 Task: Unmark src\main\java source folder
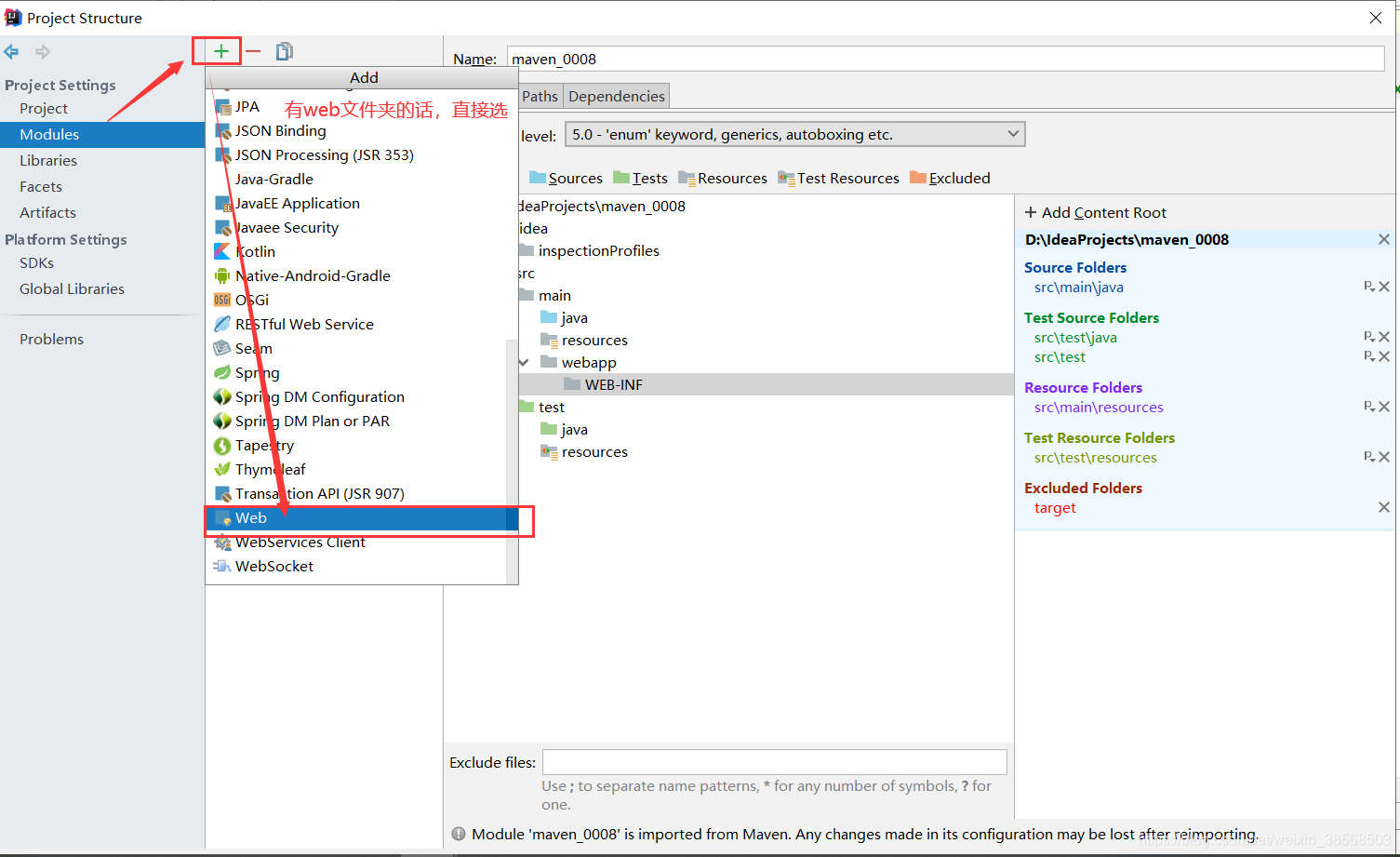tap(1384, 287)
